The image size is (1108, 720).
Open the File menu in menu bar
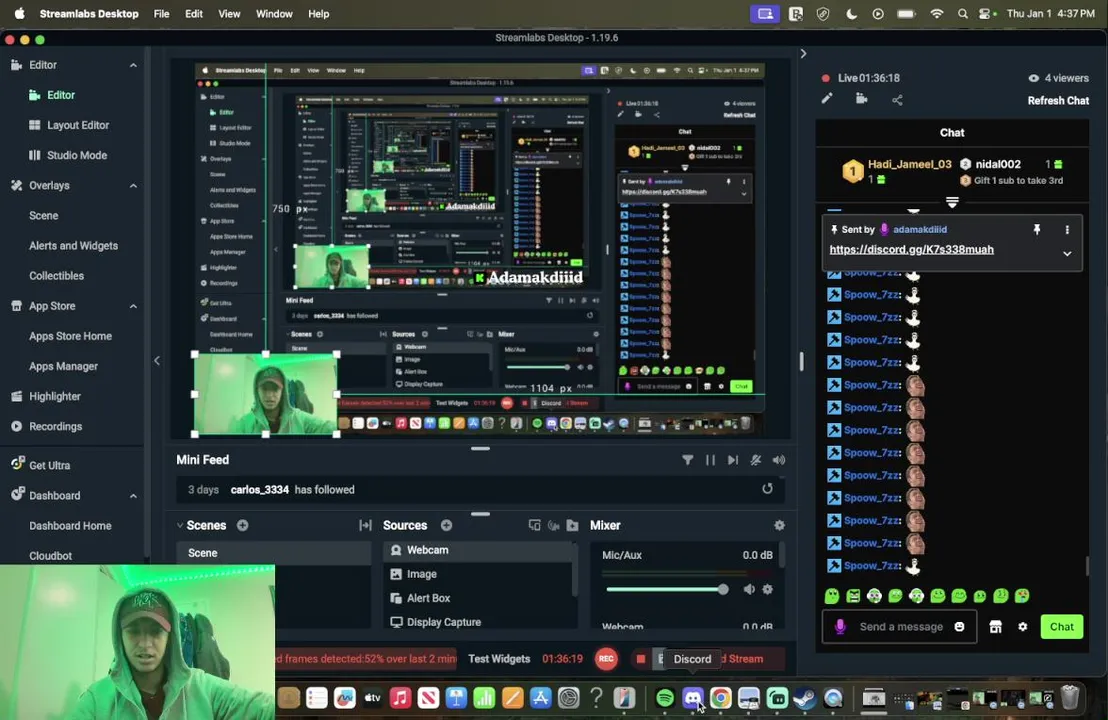click(x=162, y=13)
